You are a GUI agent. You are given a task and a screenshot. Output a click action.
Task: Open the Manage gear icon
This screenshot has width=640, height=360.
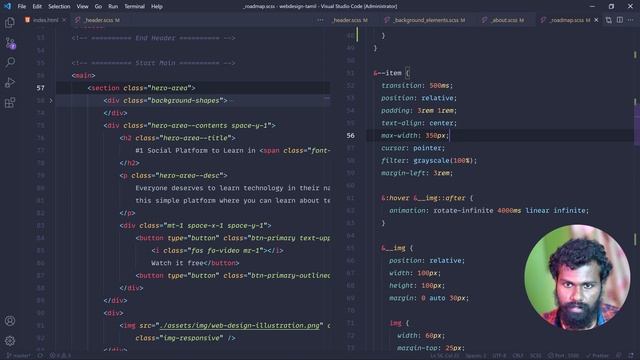point(10,340)
